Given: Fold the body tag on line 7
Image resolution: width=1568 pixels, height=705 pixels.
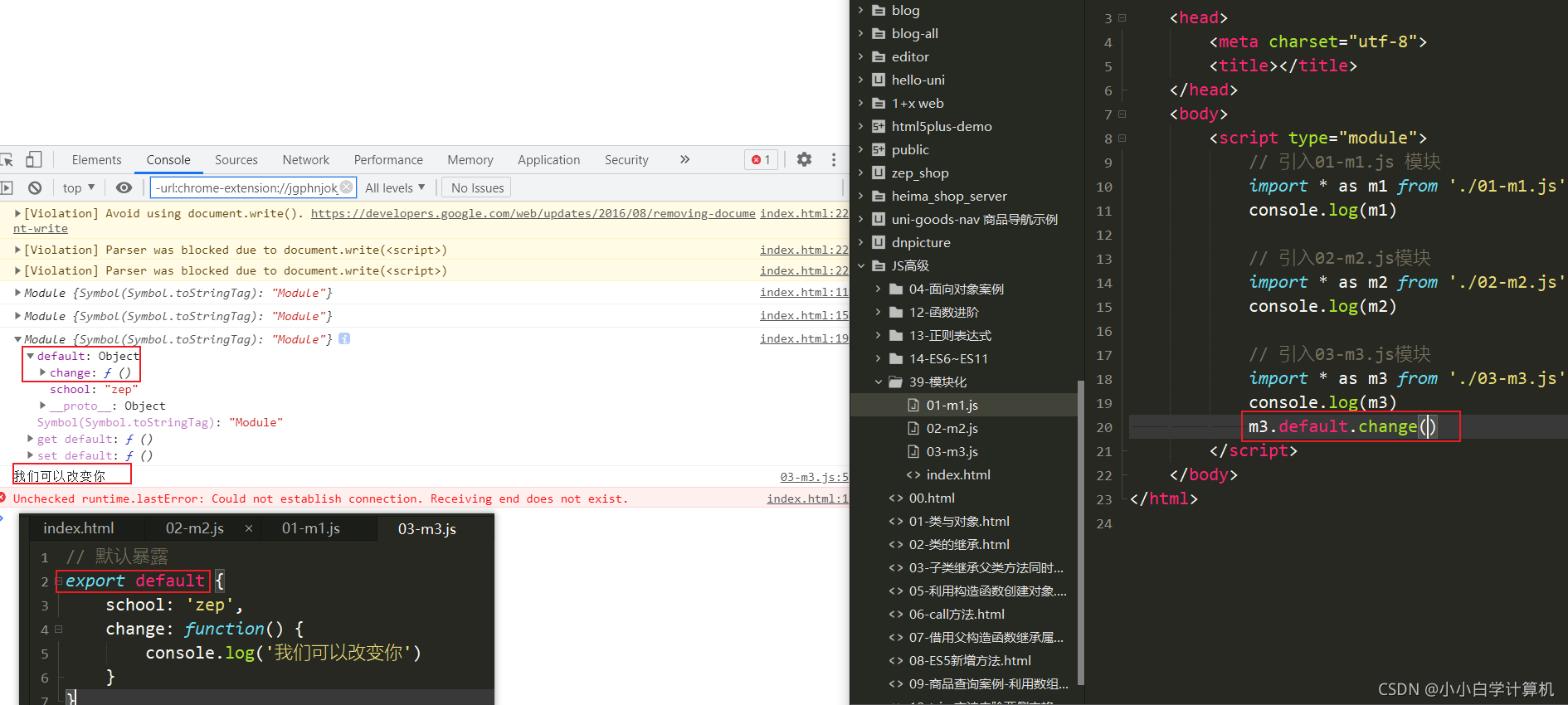Looking at the screenshot, I should coord(1122,114).
